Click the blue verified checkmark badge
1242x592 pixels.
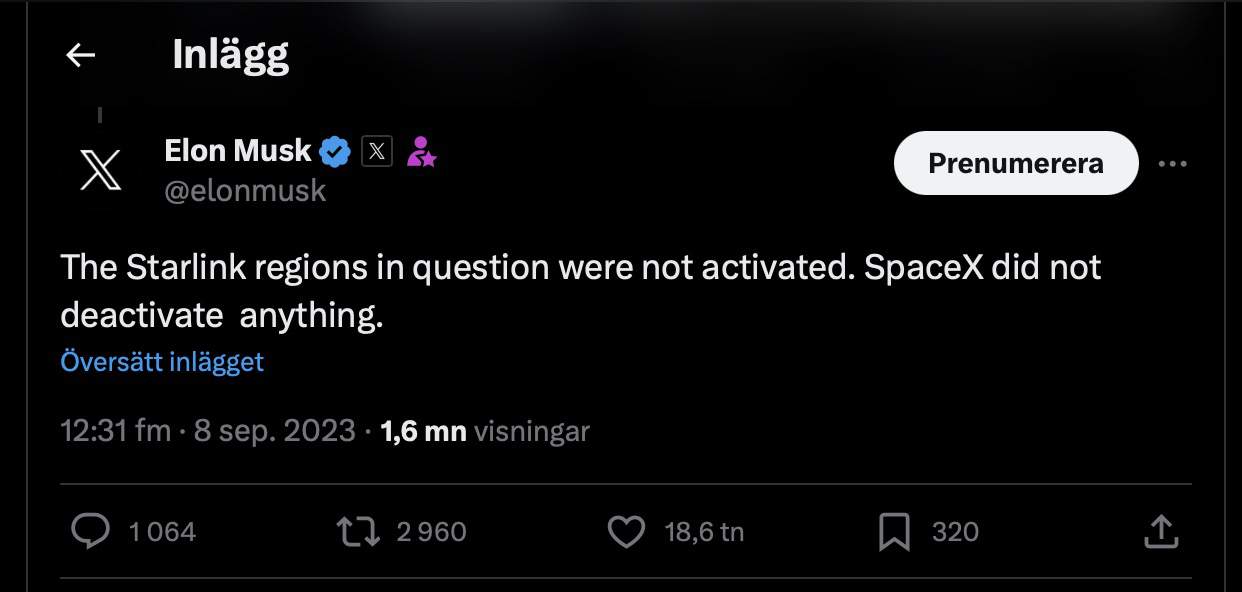[x=335, y=152]
